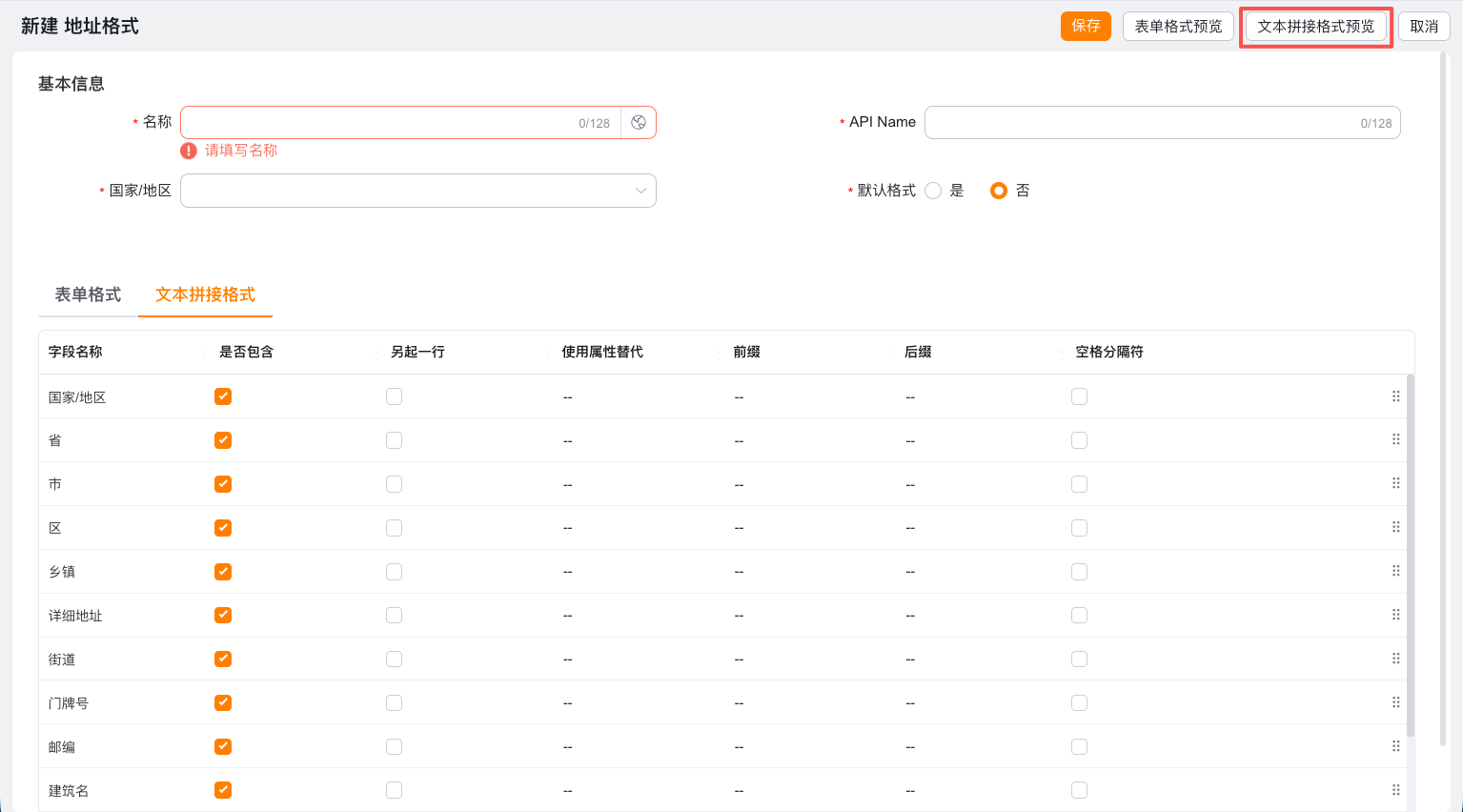Click the 取消 button
1463x812 pixels.
1424,26
